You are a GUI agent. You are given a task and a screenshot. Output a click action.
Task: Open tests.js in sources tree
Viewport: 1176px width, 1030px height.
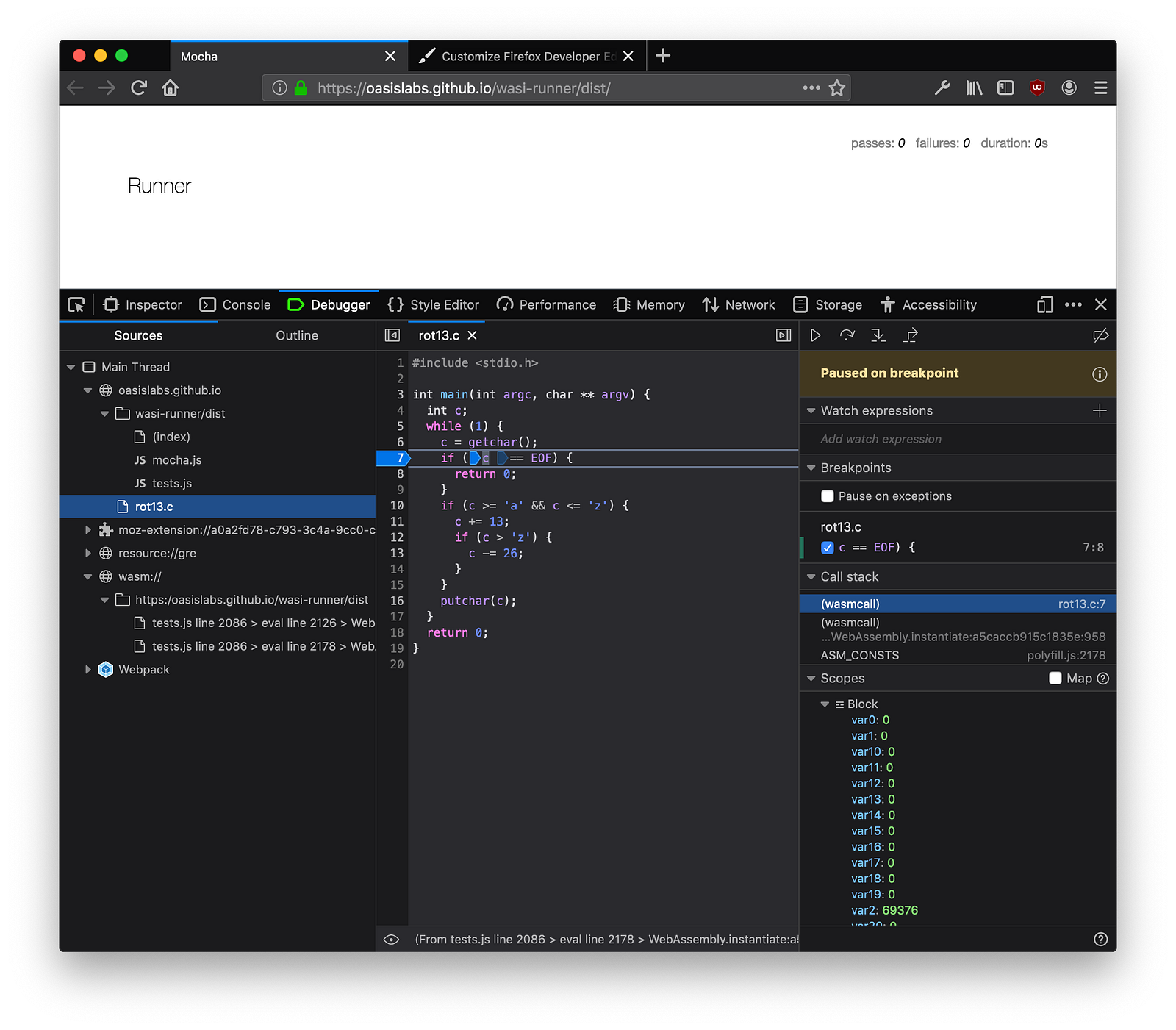pyautogui.click(x=171, y=484)
